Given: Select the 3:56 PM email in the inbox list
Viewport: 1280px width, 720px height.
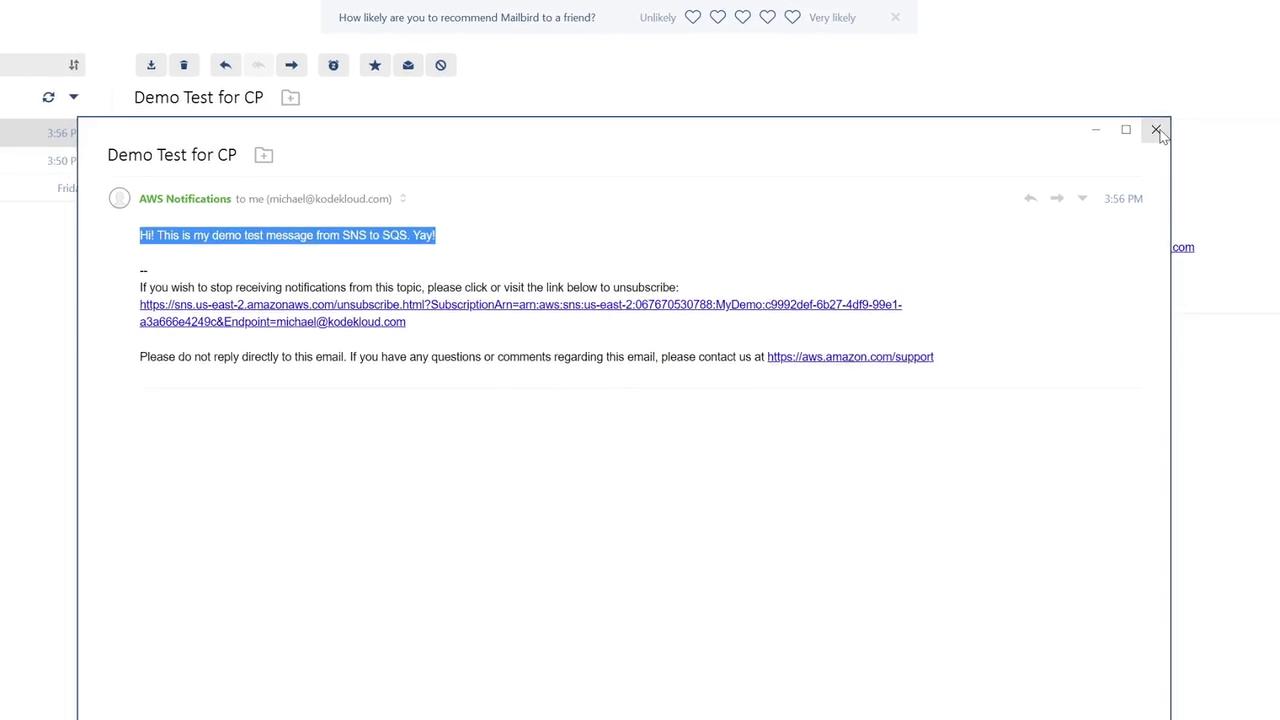Looking at the screenshot, I should tap(39, 133).
